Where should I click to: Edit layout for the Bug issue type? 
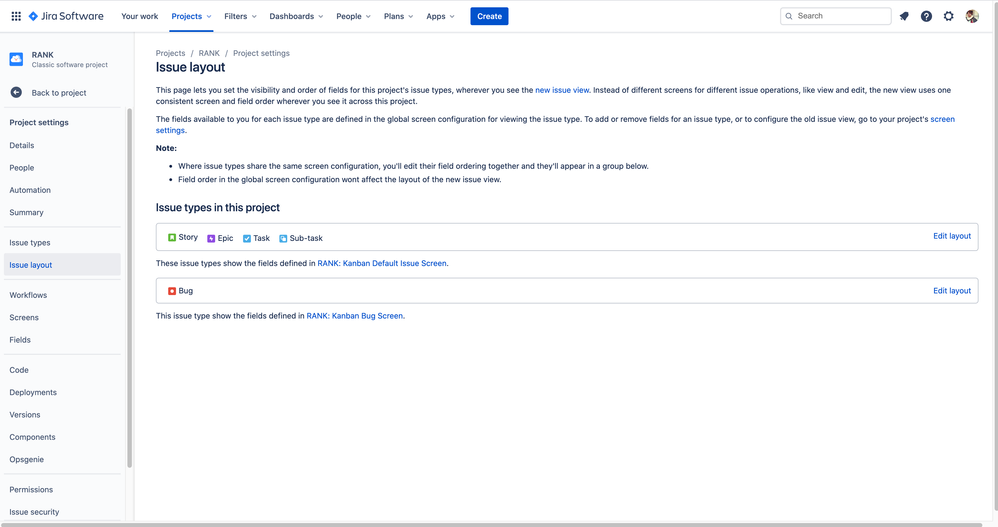(952, 291)
